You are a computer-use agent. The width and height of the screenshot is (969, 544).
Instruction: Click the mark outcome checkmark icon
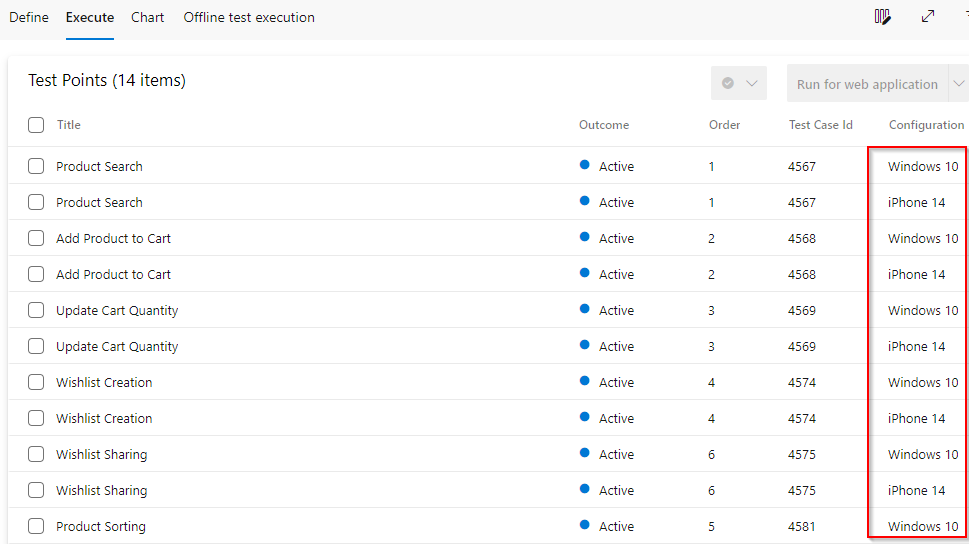(x=728, y=83)
